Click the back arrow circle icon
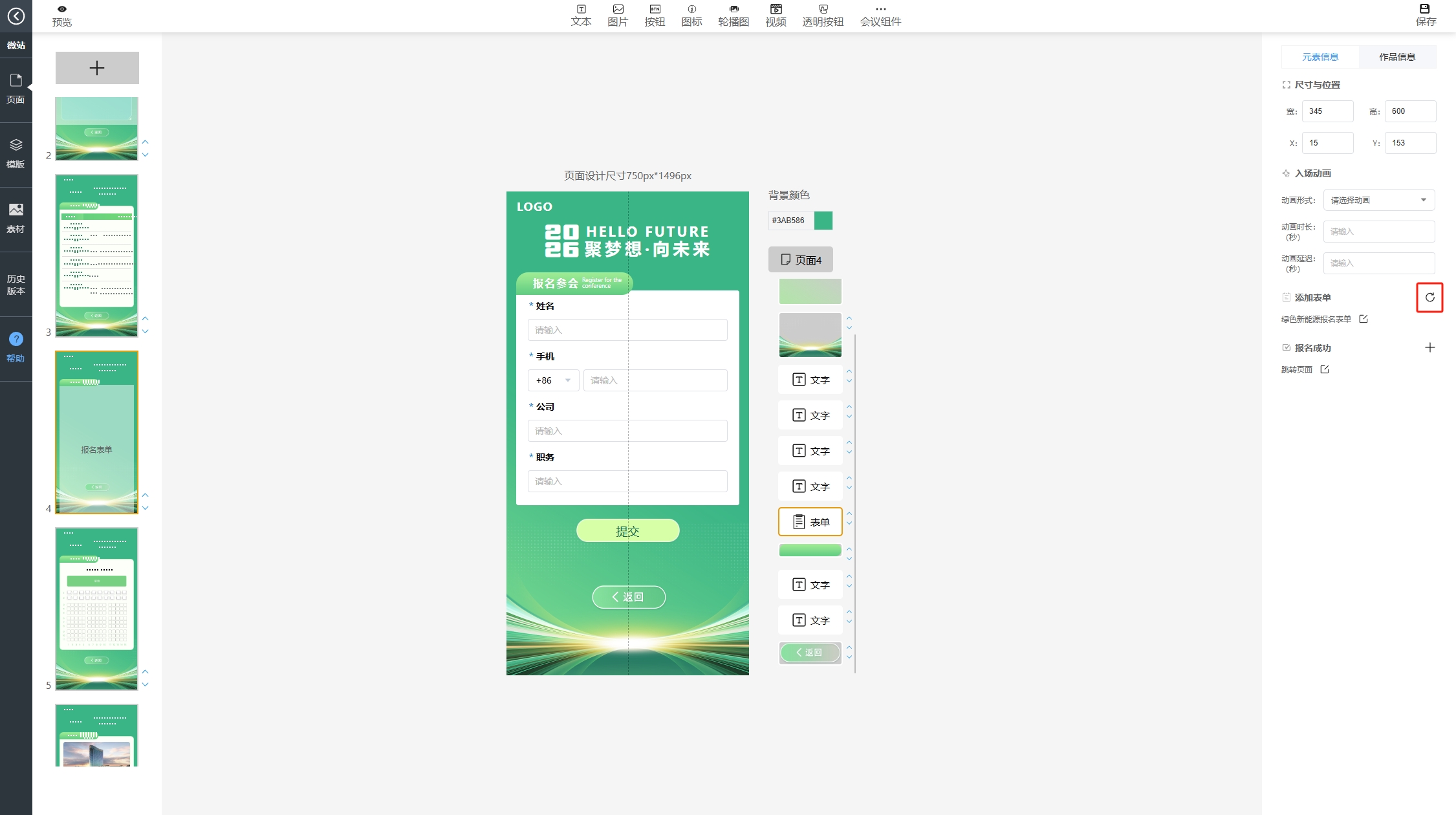The height and width of the screenshot is (815, 1456). (16, 16)
